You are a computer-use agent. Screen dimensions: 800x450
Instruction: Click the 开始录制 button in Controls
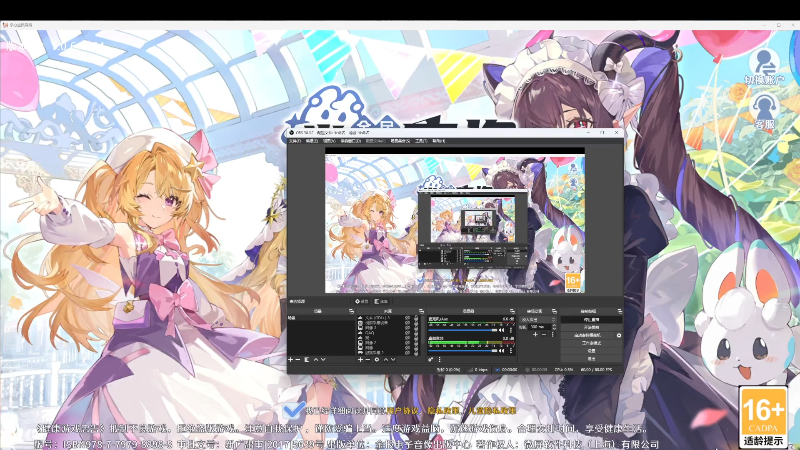click(x=591, y=327)
